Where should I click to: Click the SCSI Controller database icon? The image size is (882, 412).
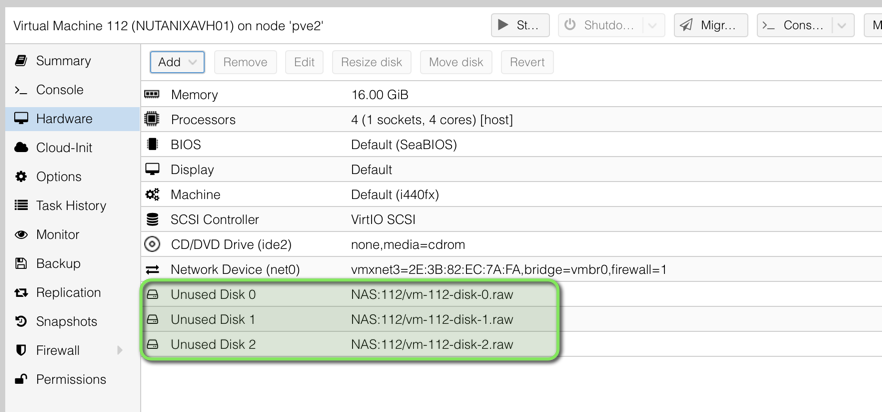point(152,220)
